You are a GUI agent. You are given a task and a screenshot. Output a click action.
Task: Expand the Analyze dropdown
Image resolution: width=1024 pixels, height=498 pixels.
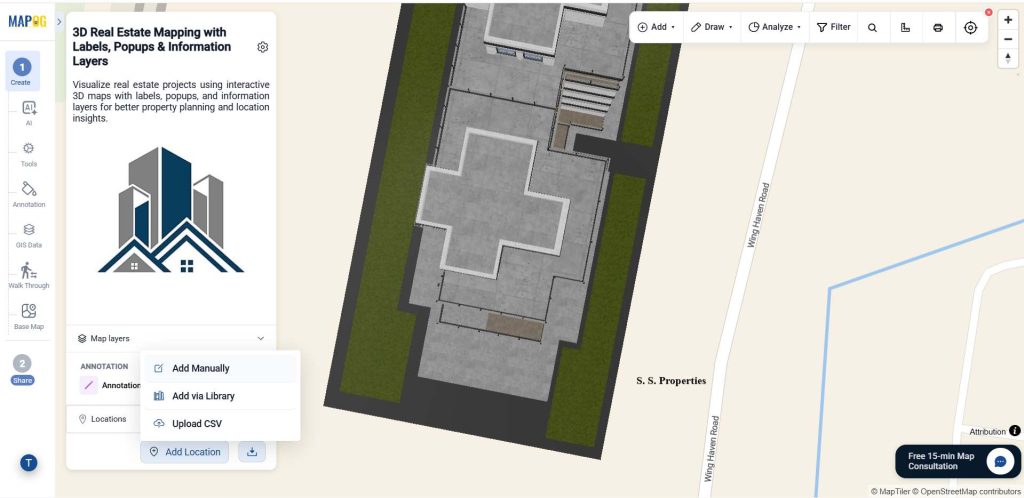[x=775, y=27]
